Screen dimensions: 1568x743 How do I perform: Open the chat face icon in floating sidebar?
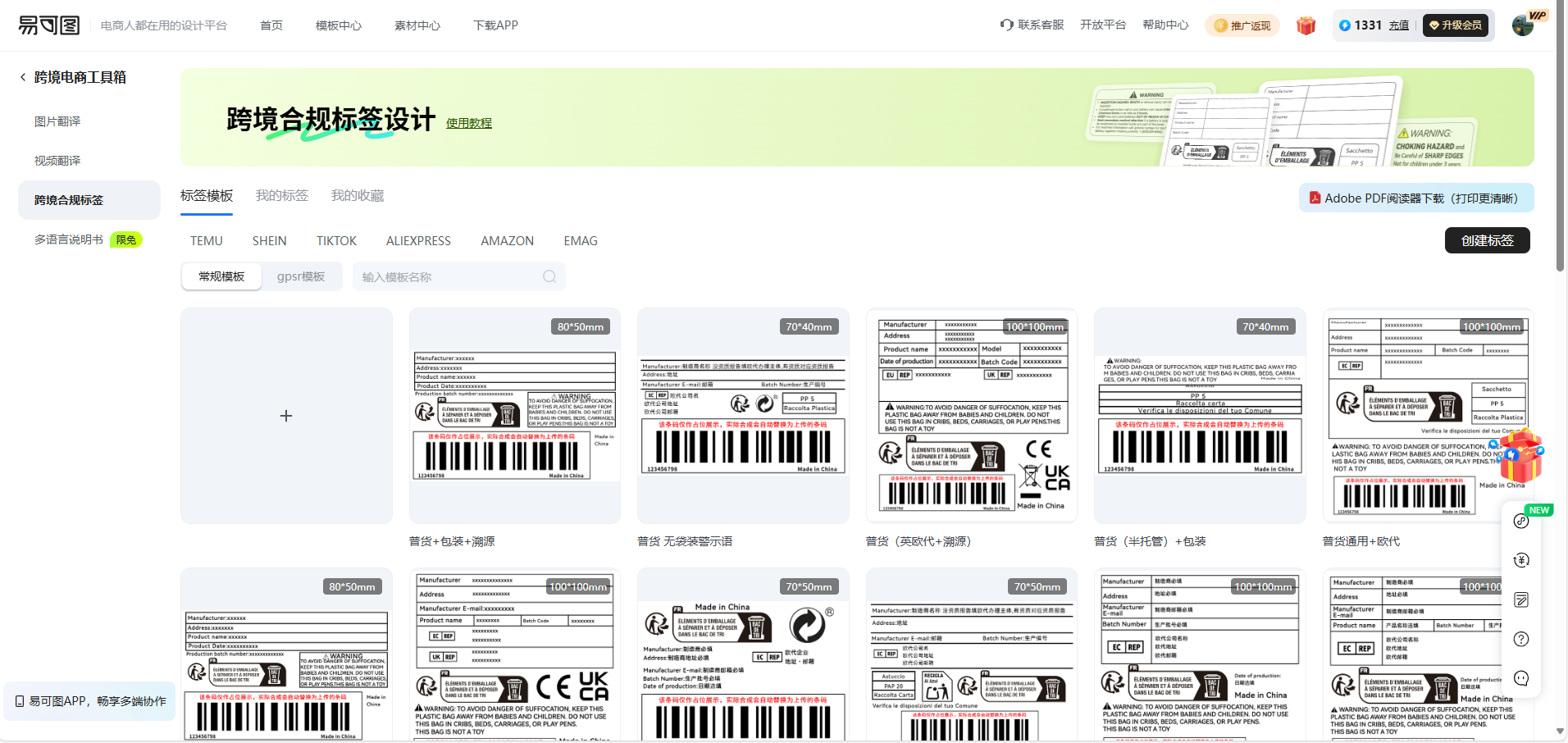point(1521,678)
